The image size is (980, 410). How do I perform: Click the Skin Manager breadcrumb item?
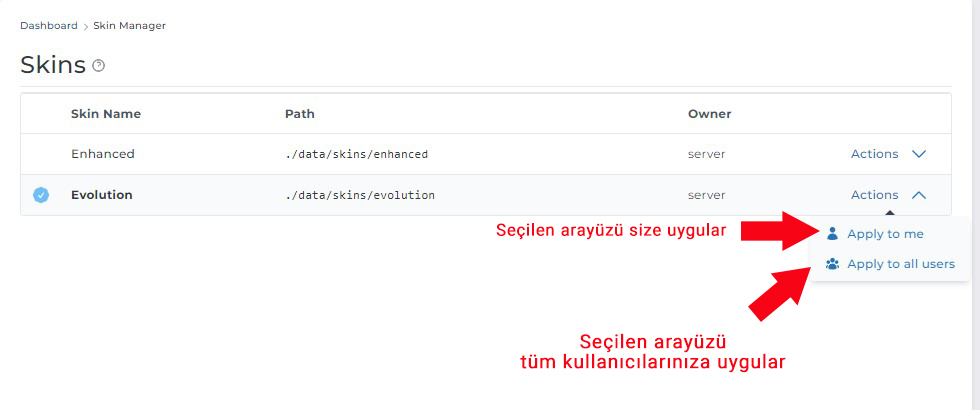point(129,25)
